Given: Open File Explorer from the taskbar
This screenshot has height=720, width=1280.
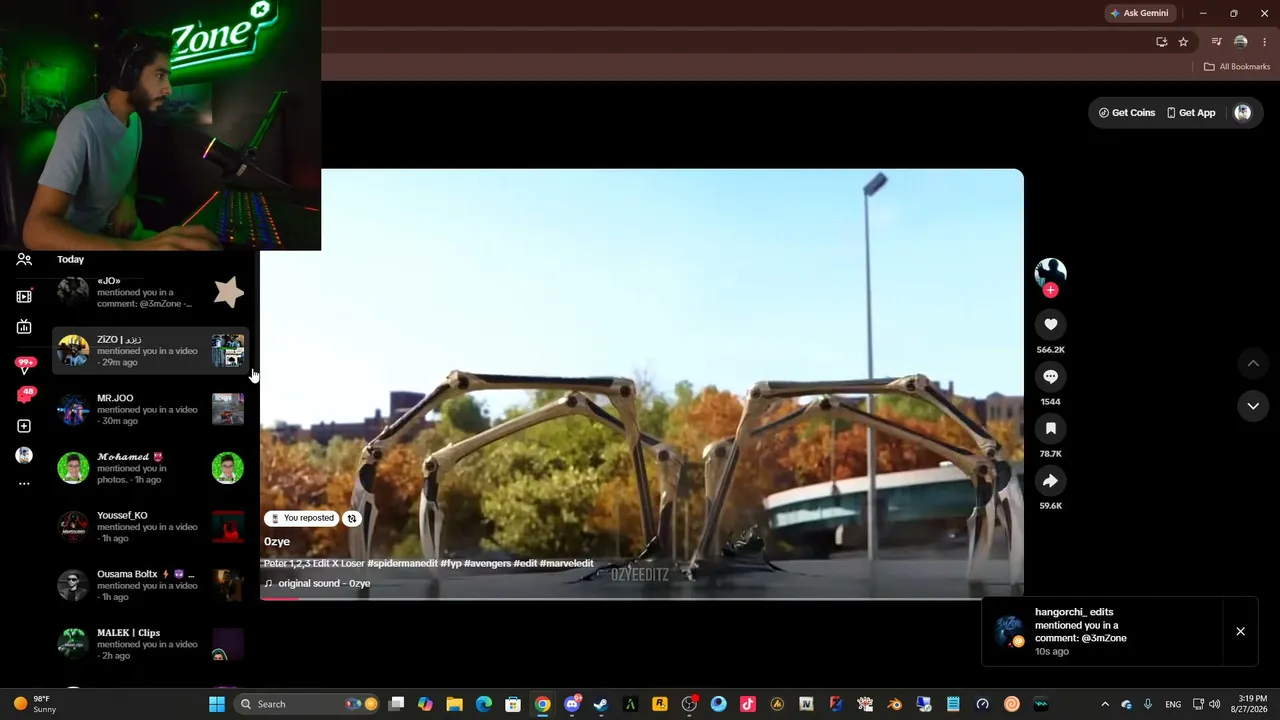Looking at the screenshot, I should 454,704.
